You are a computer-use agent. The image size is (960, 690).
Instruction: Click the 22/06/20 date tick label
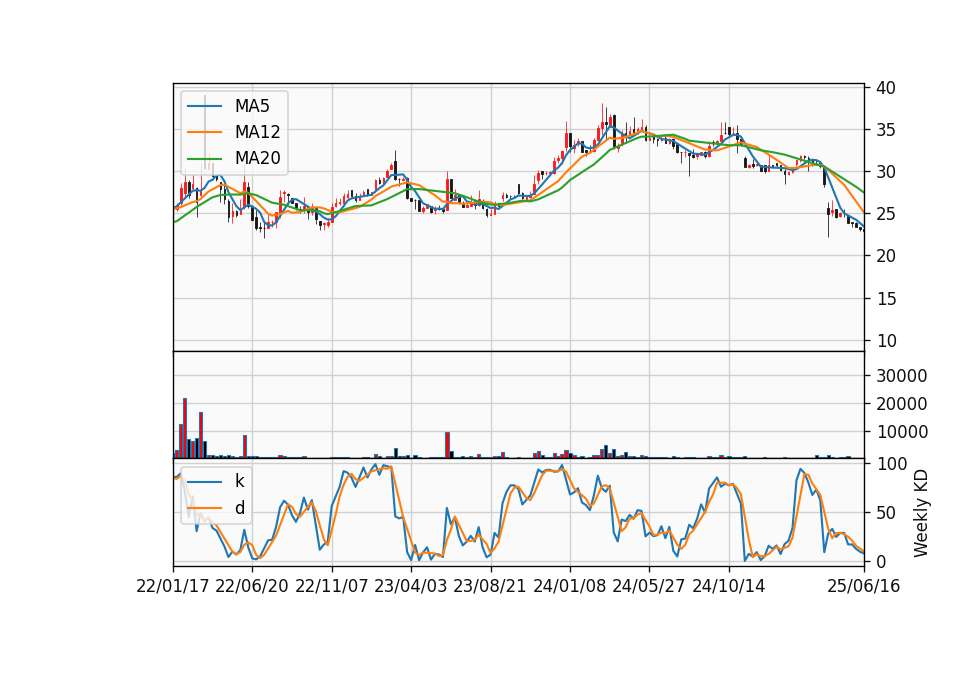pyautogui.click(x=252, y=586)
